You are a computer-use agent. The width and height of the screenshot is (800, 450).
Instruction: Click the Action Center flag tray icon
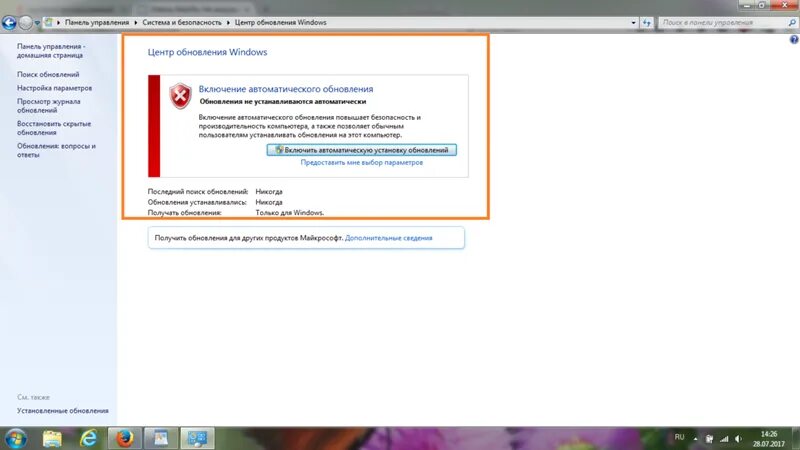coord(709,439)
